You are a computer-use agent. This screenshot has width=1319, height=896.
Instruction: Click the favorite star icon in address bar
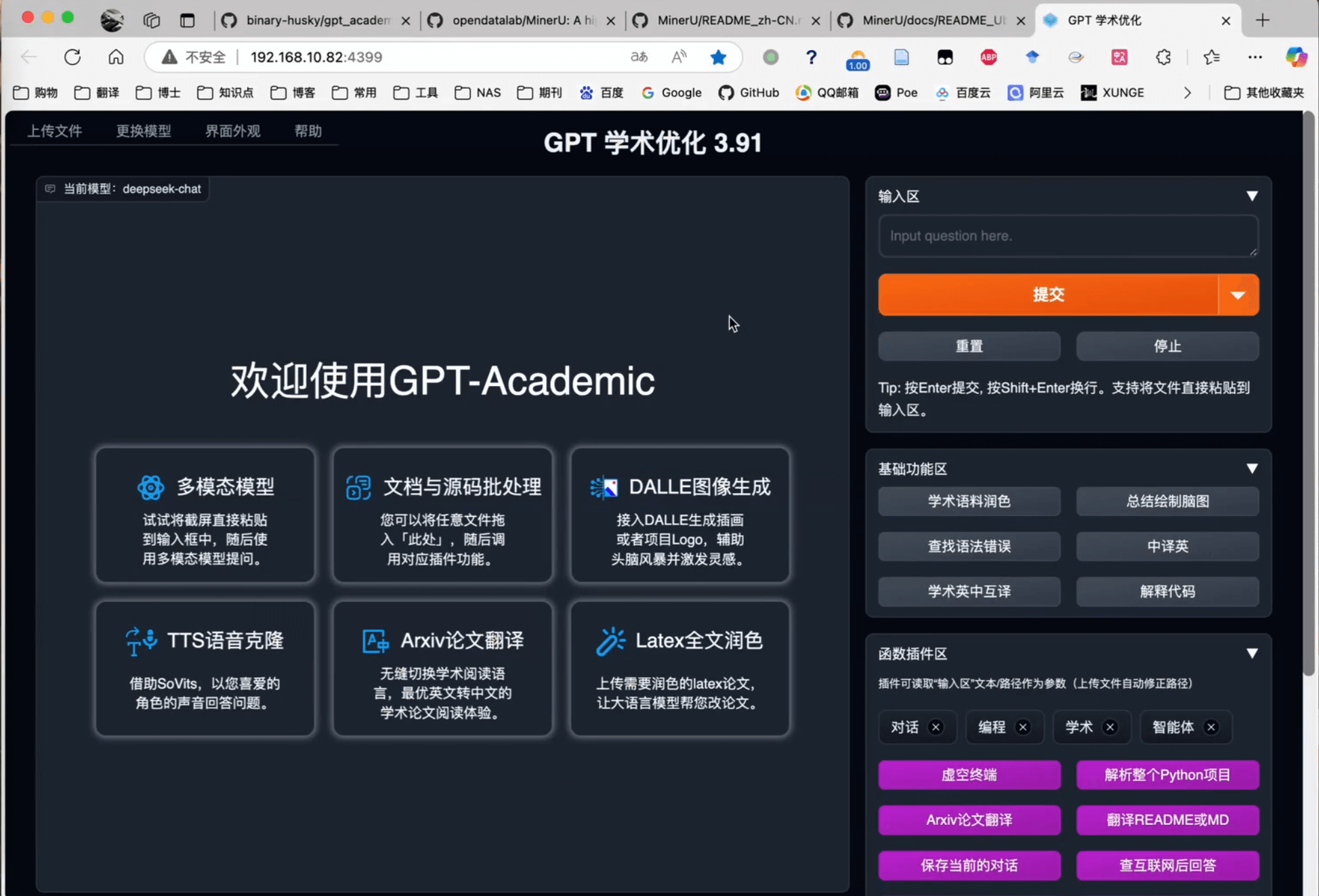click(718, 57)
